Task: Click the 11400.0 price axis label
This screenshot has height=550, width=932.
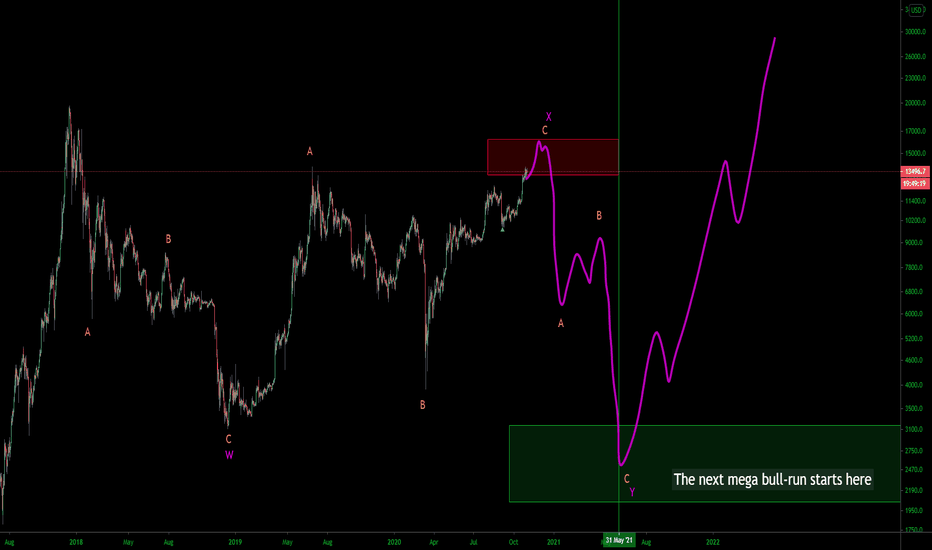Action: coord(915,202)
